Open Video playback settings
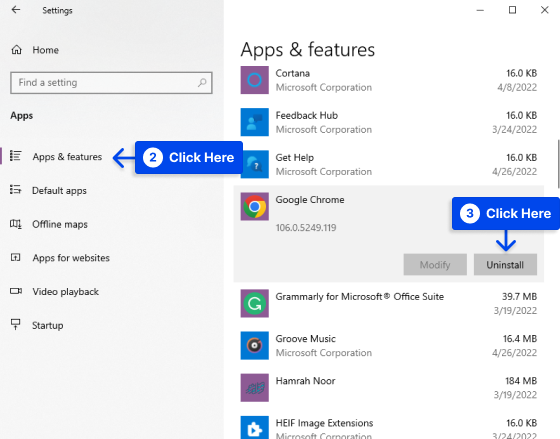The width and height of the screenshot is (560, 439). [x=54, y=291]
